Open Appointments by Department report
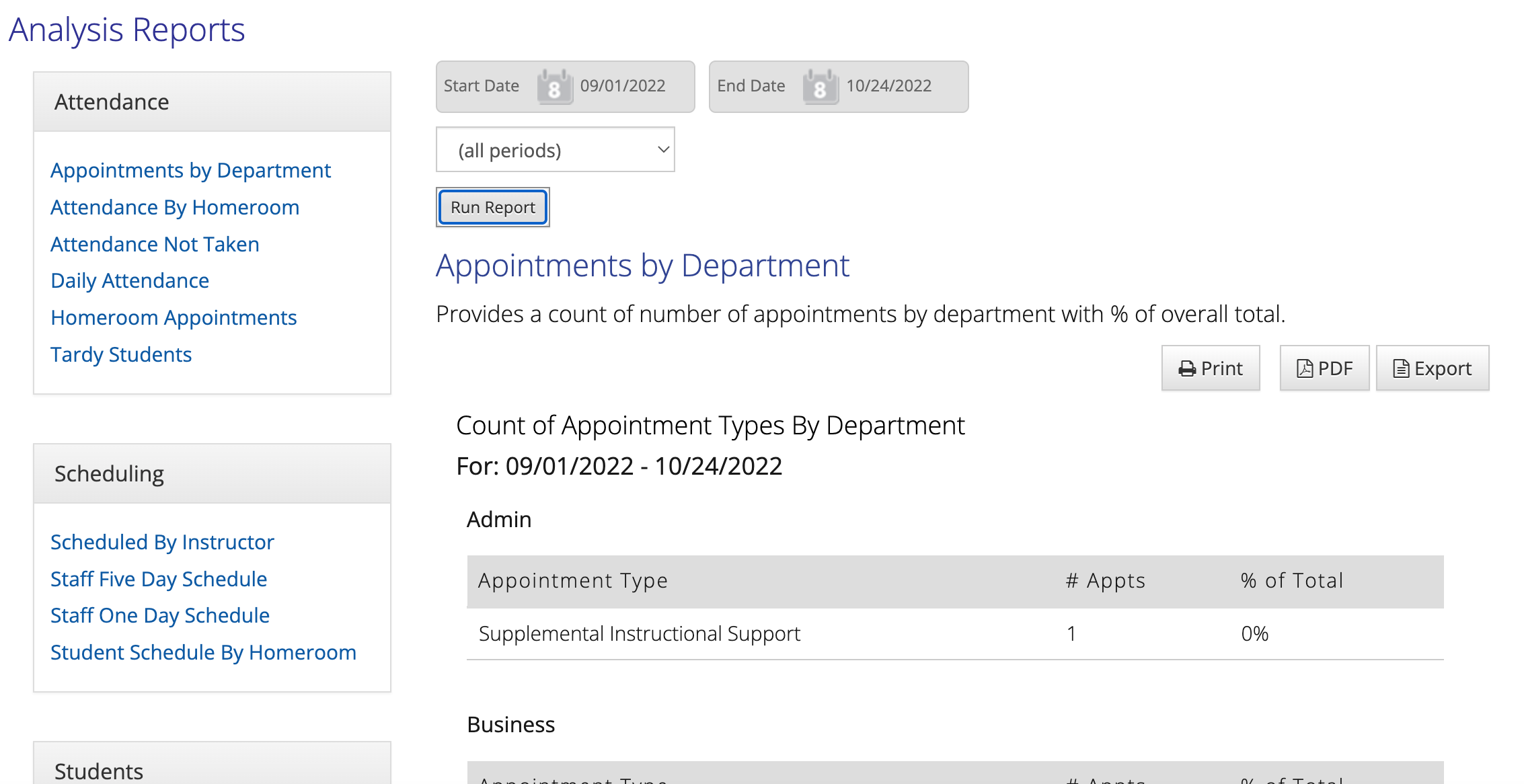The width and height of the screenshot is (1524, 784). 190,170
